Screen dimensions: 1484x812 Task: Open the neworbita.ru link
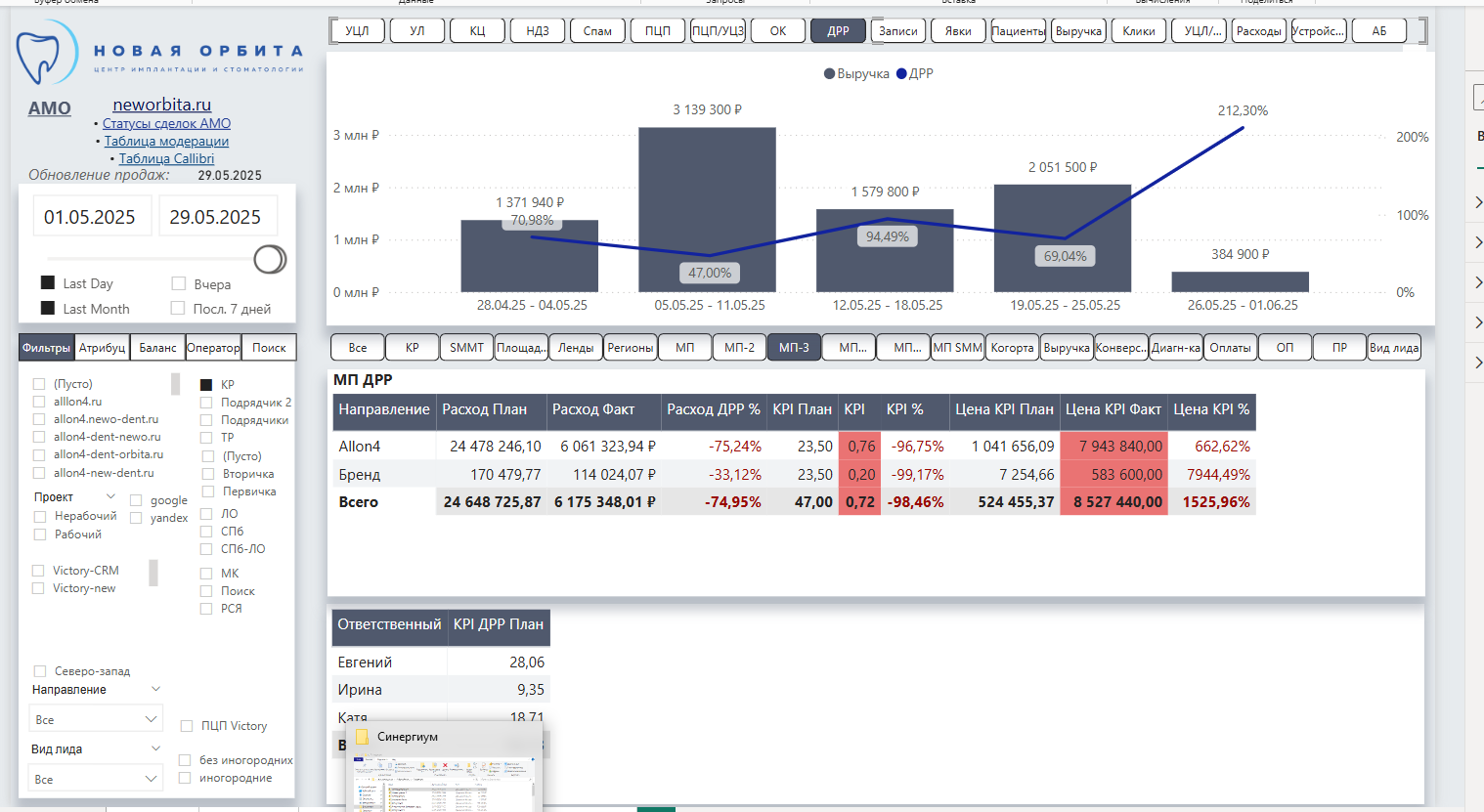point(162,105)
